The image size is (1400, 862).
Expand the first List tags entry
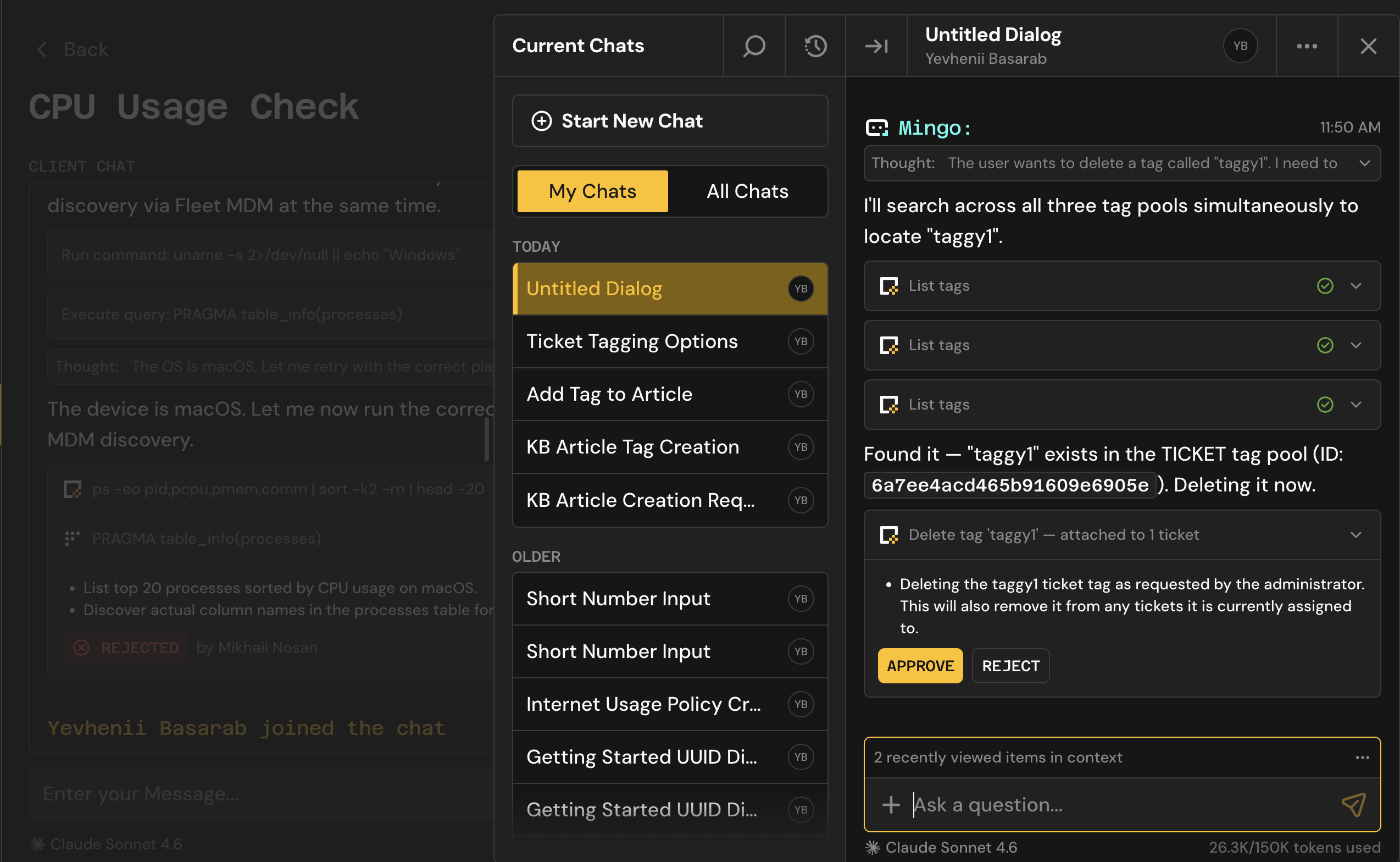coord(1355,286)
